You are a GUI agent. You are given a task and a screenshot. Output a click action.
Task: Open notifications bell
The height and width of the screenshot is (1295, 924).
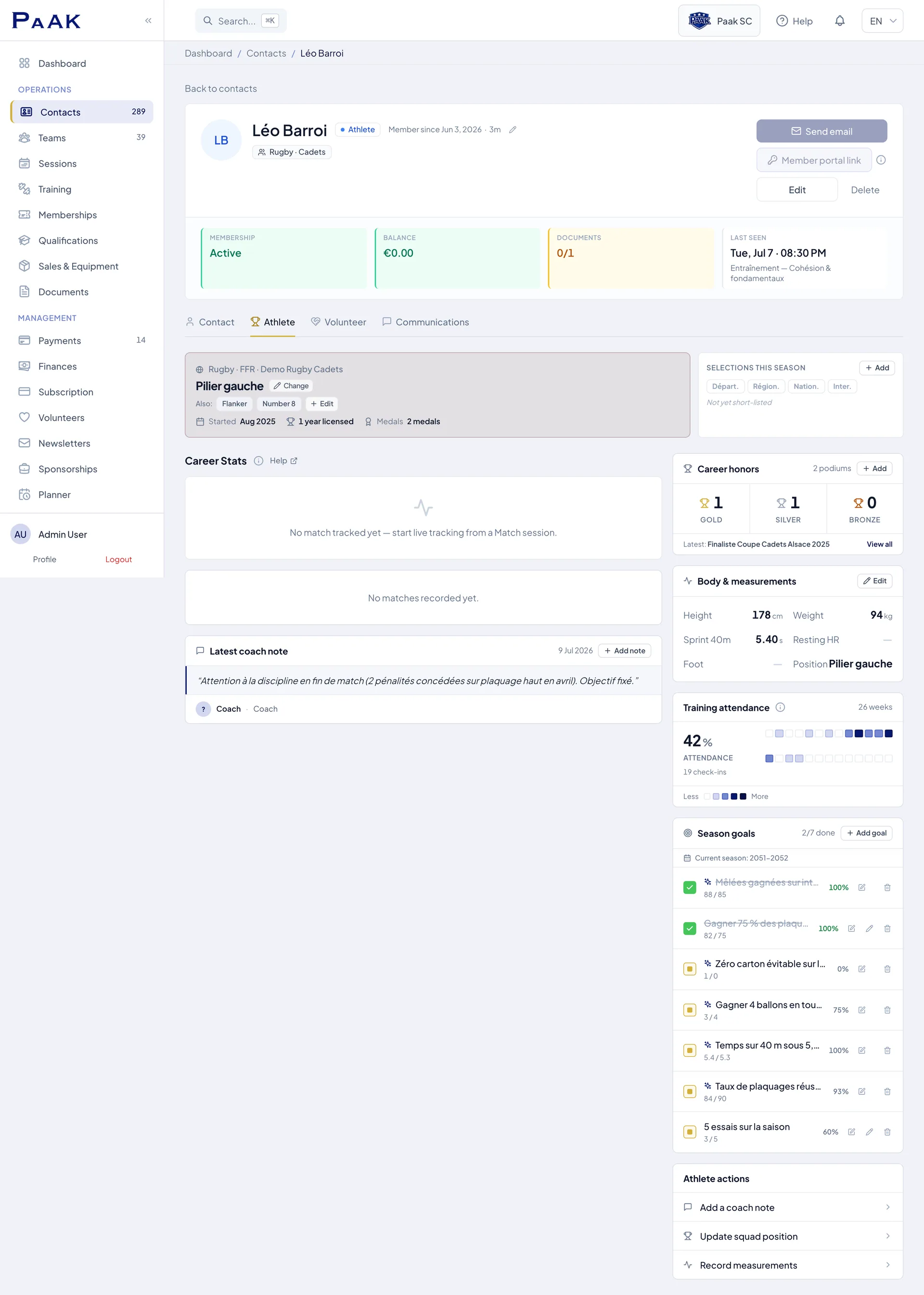[x=839, y=21]
